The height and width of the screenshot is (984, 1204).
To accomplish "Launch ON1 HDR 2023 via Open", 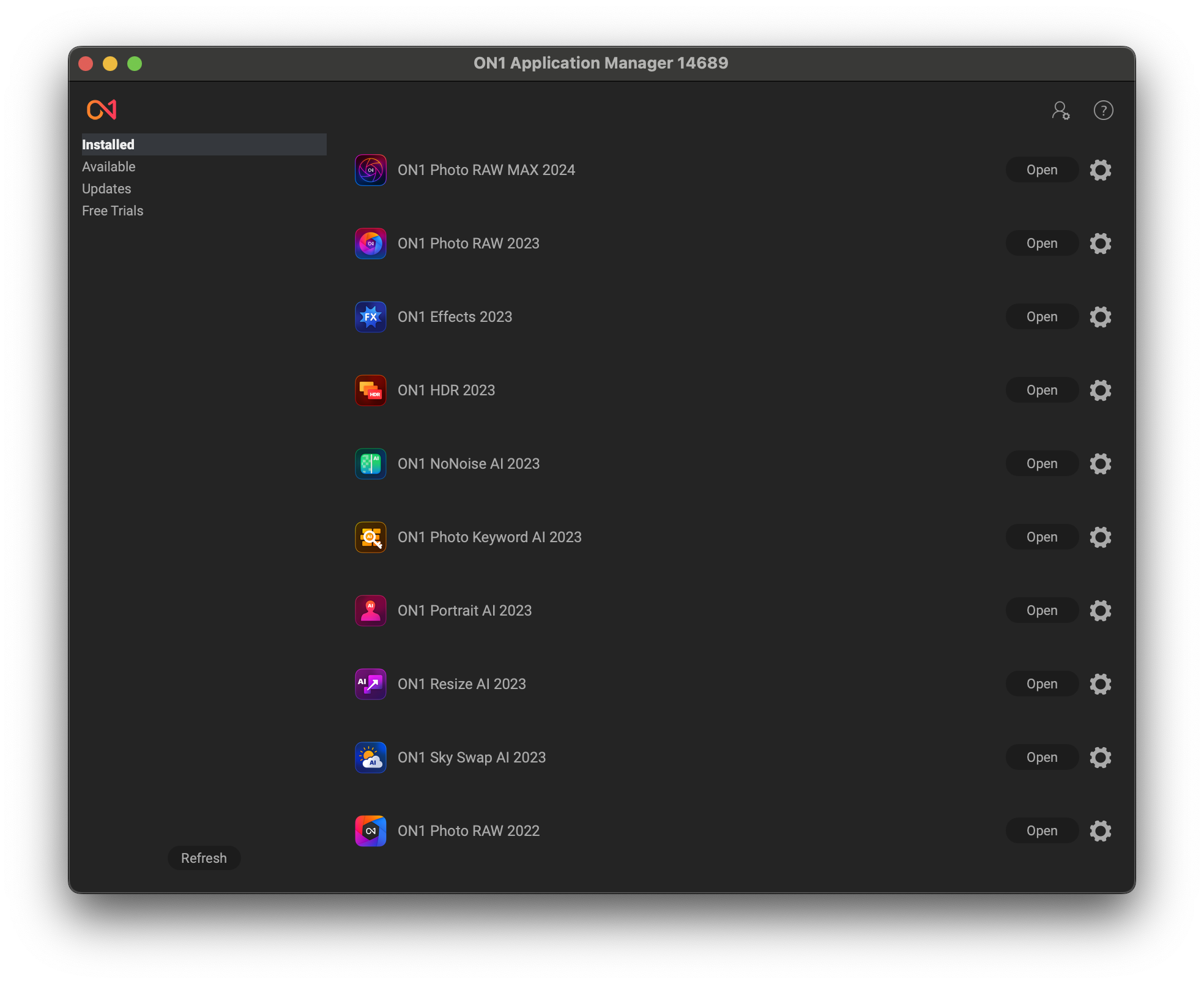I will [1042, 390].
